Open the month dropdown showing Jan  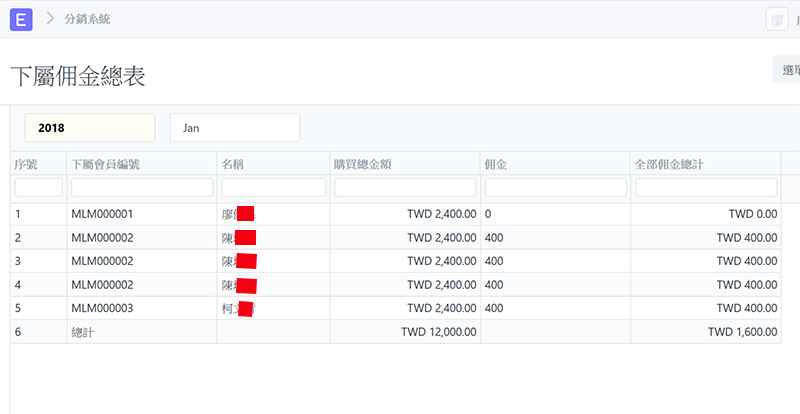tap(235, 128)
